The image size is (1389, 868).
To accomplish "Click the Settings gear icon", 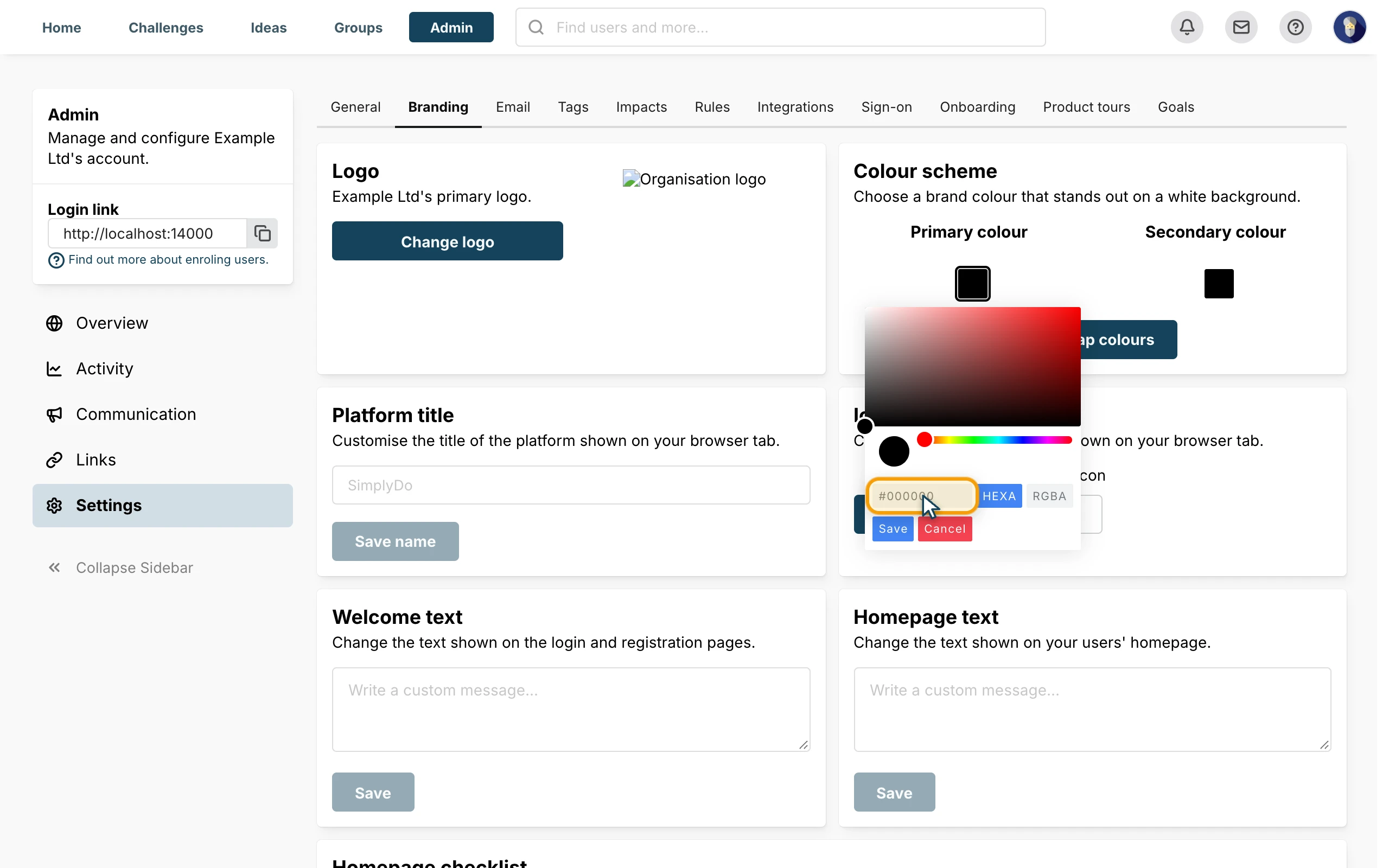I will pyautogui.click(x=54, y=506).
